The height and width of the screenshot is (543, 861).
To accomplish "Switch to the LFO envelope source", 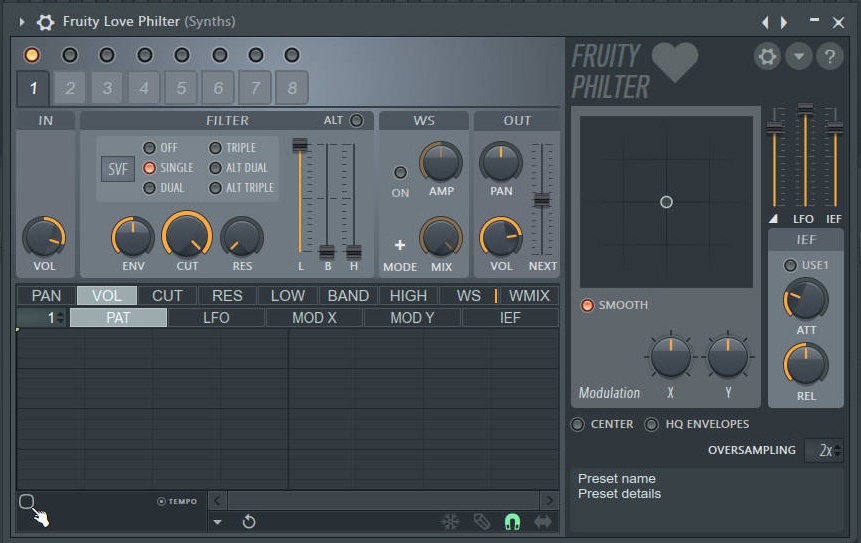I will coord(216,318).
